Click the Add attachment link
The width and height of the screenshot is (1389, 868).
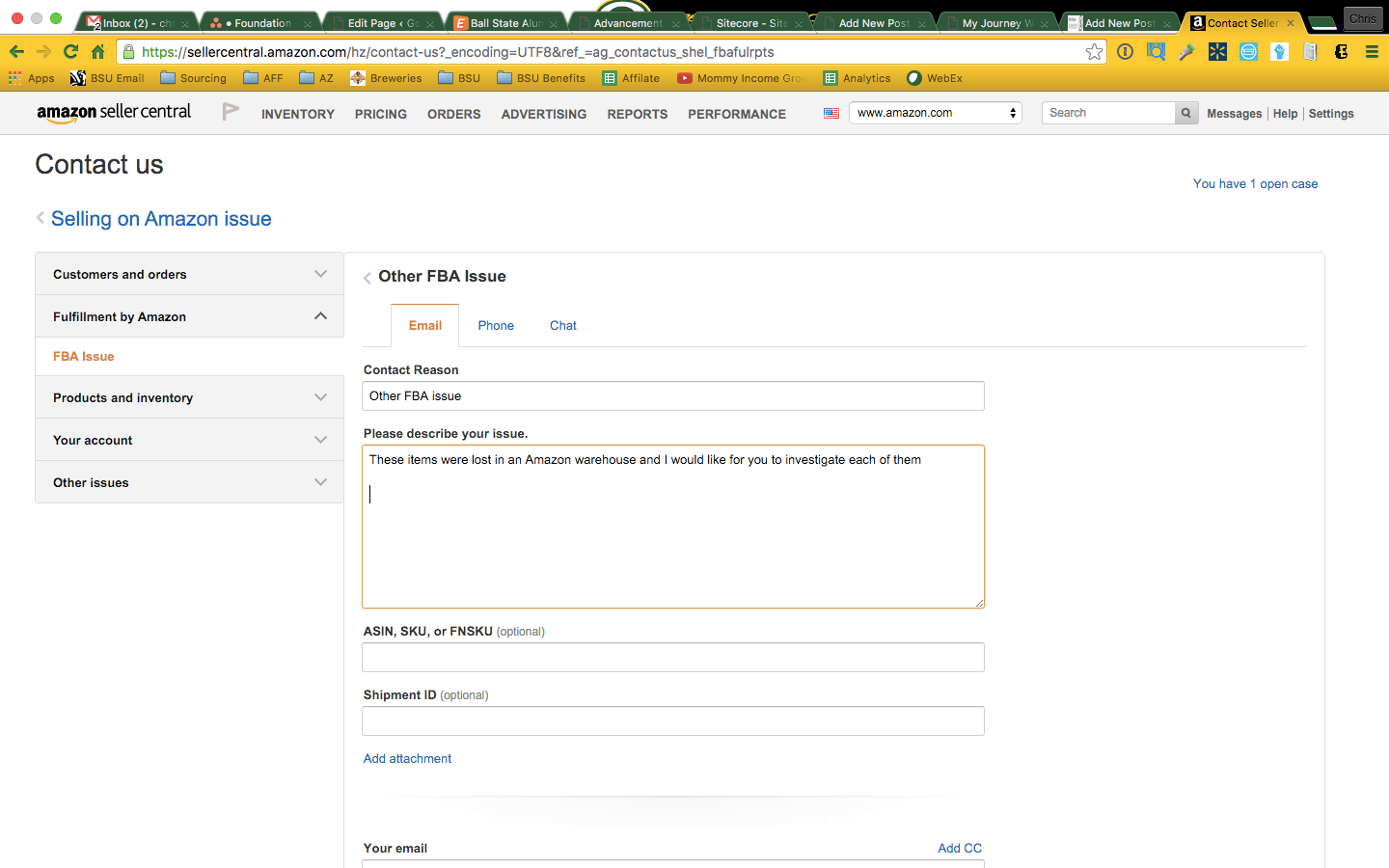[407, 759]
